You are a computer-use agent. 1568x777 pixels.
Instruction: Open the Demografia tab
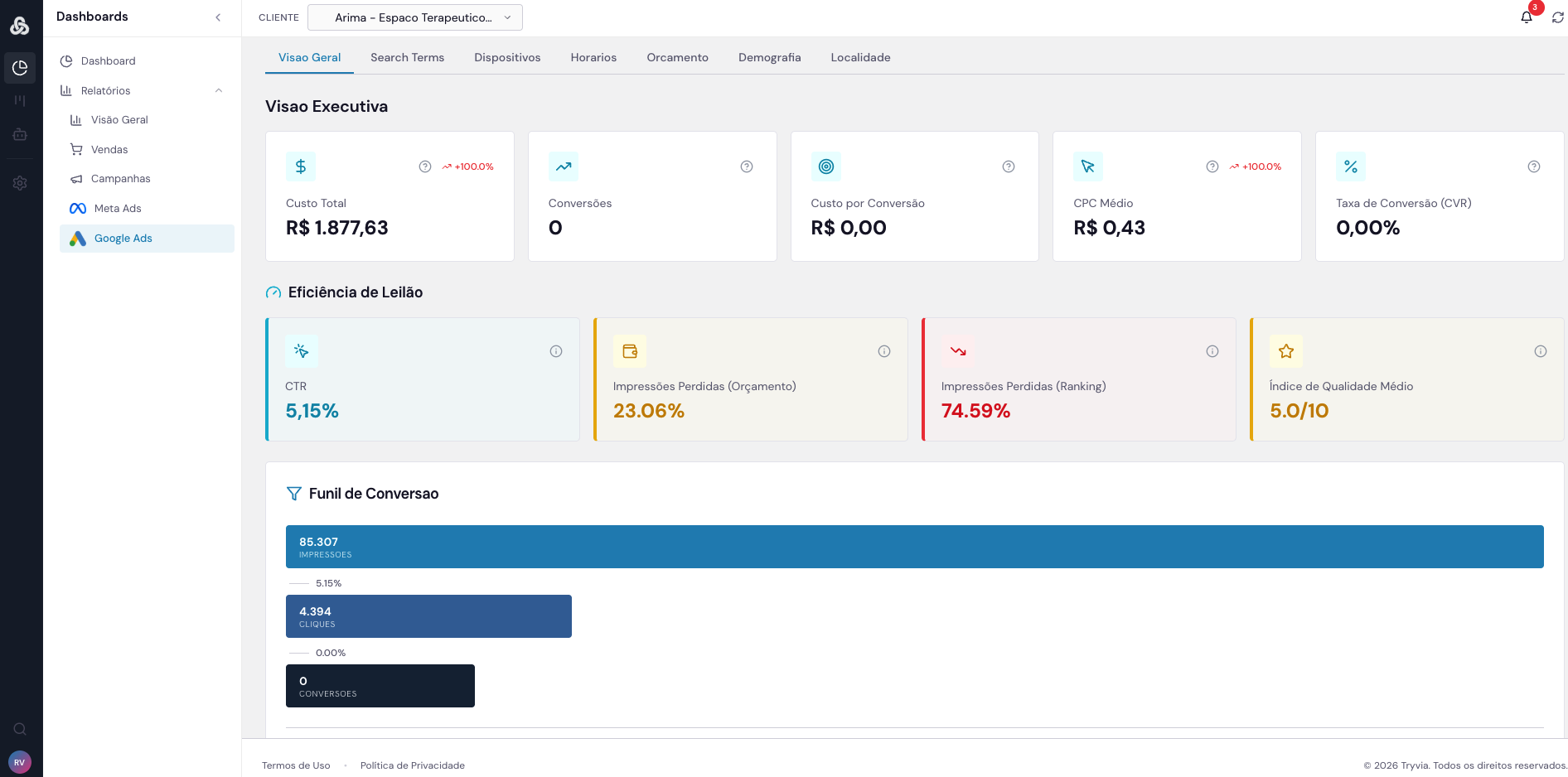pos(769,57)
